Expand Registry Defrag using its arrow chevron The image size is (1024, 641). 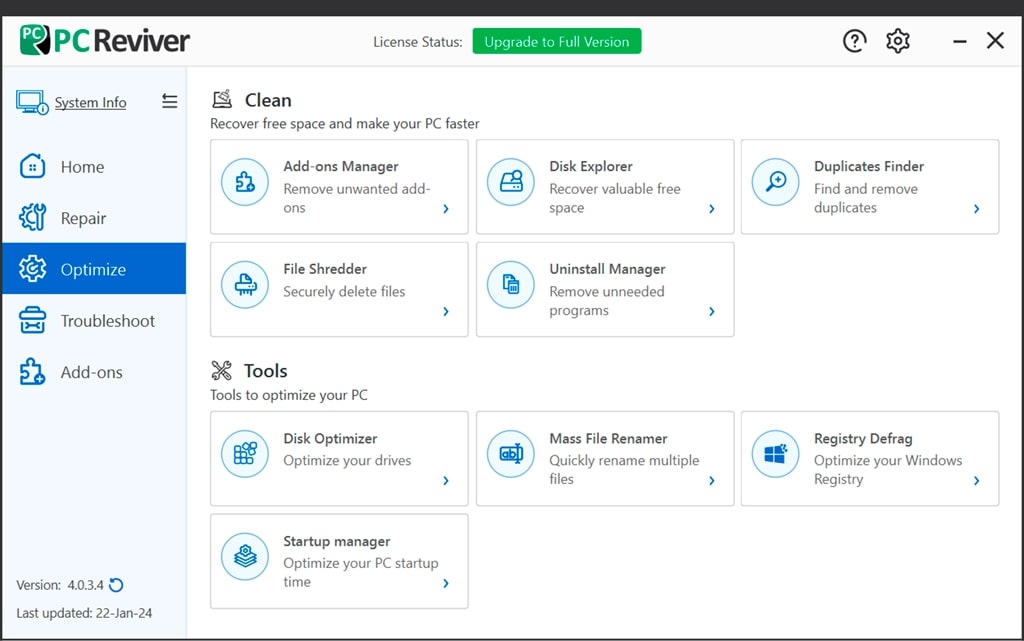976,481
